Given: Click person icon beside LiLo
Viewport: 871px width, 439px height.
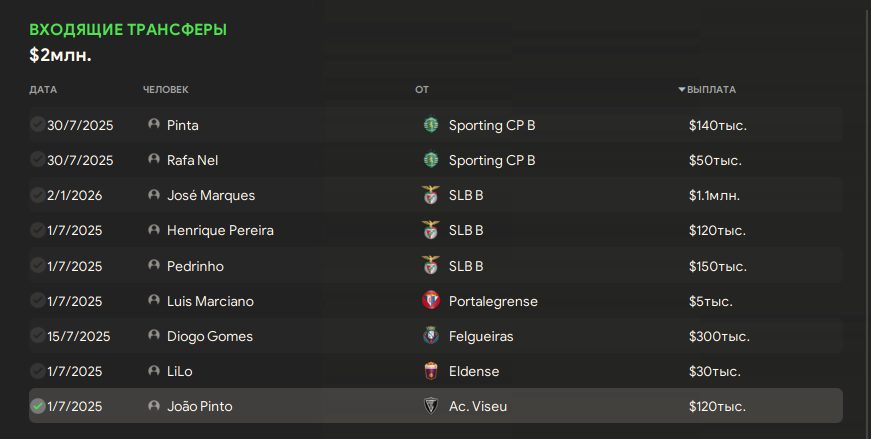Looking at the screenshot, I should click(154, 371).
